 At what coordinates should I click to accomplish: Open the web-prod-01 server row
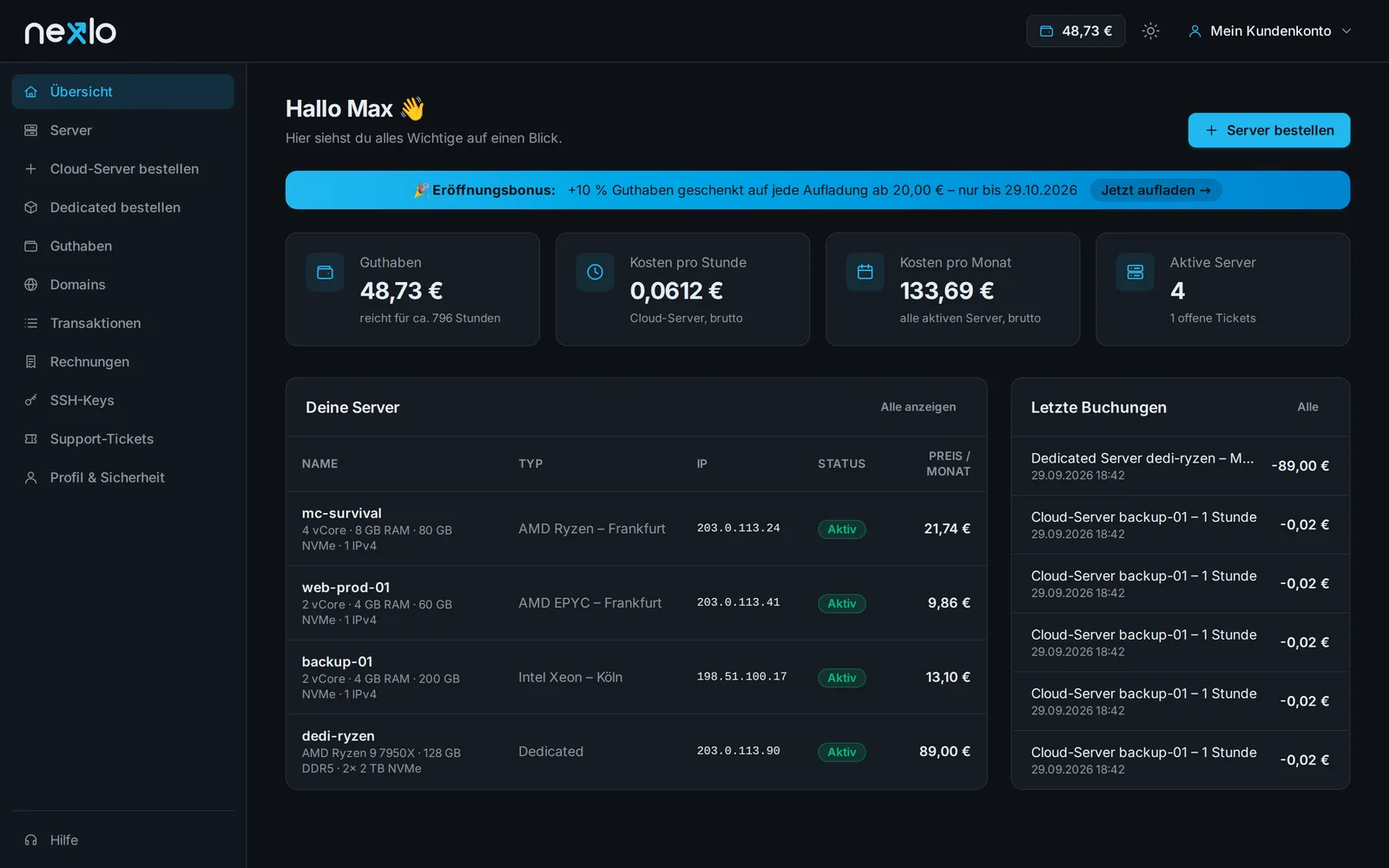(x=636, y=603)
